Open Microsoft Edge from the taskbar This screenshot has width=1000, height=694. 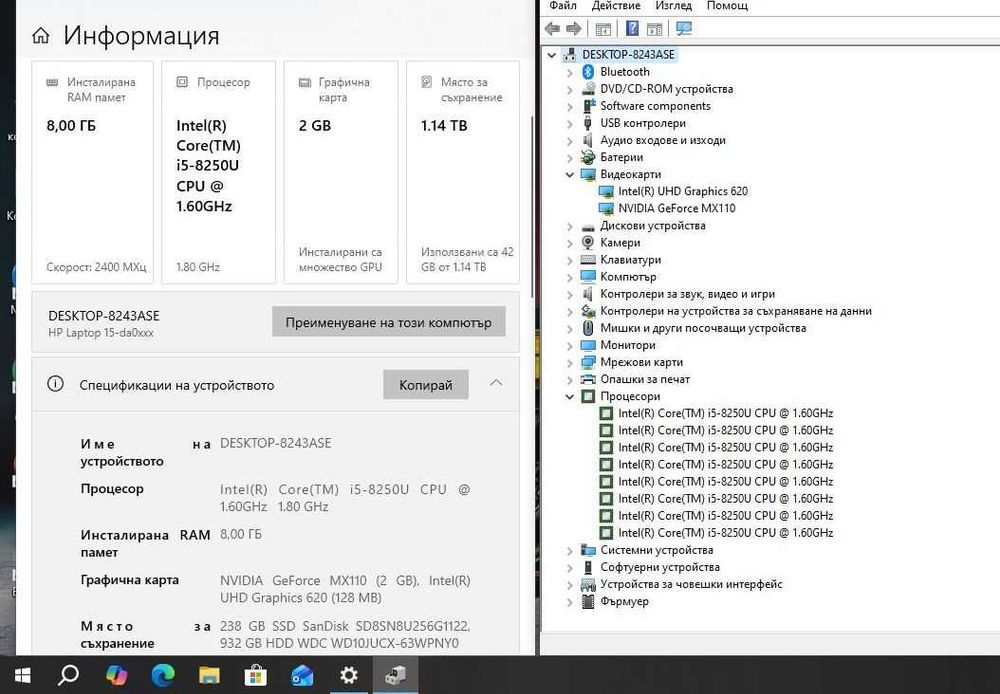[x=163, y=675]
